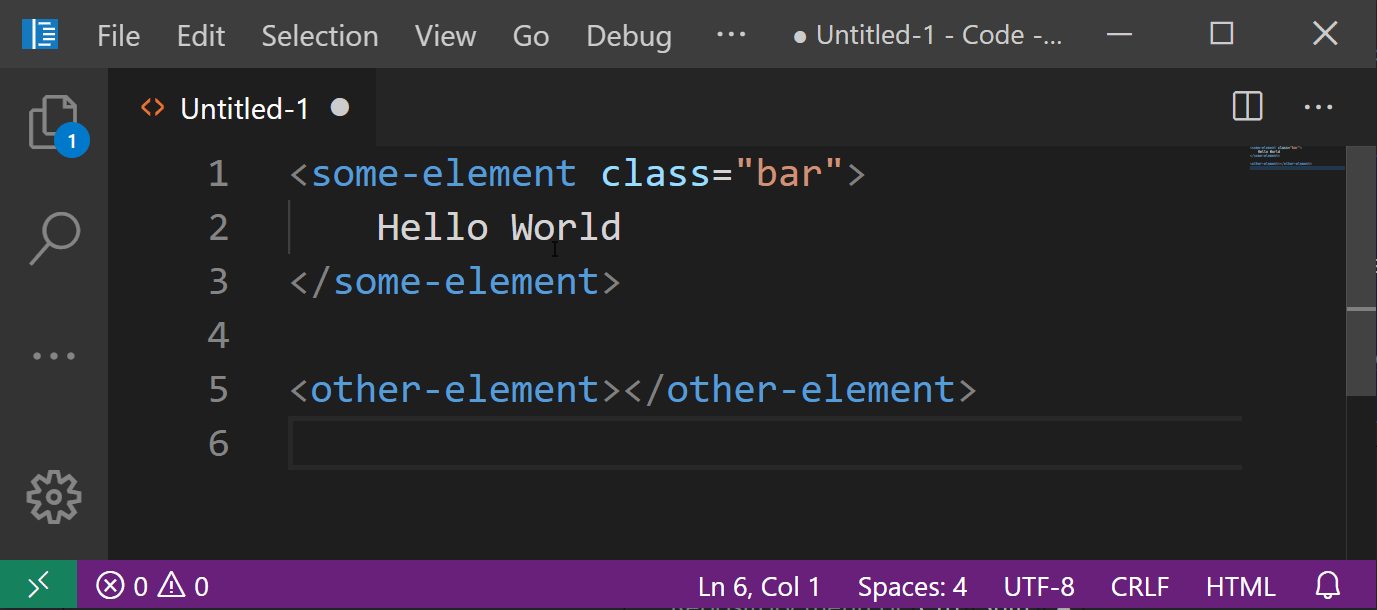Maximize the VS Code window
Viewport: 1377px width, 610px height.
click(x=1222, y=35)
